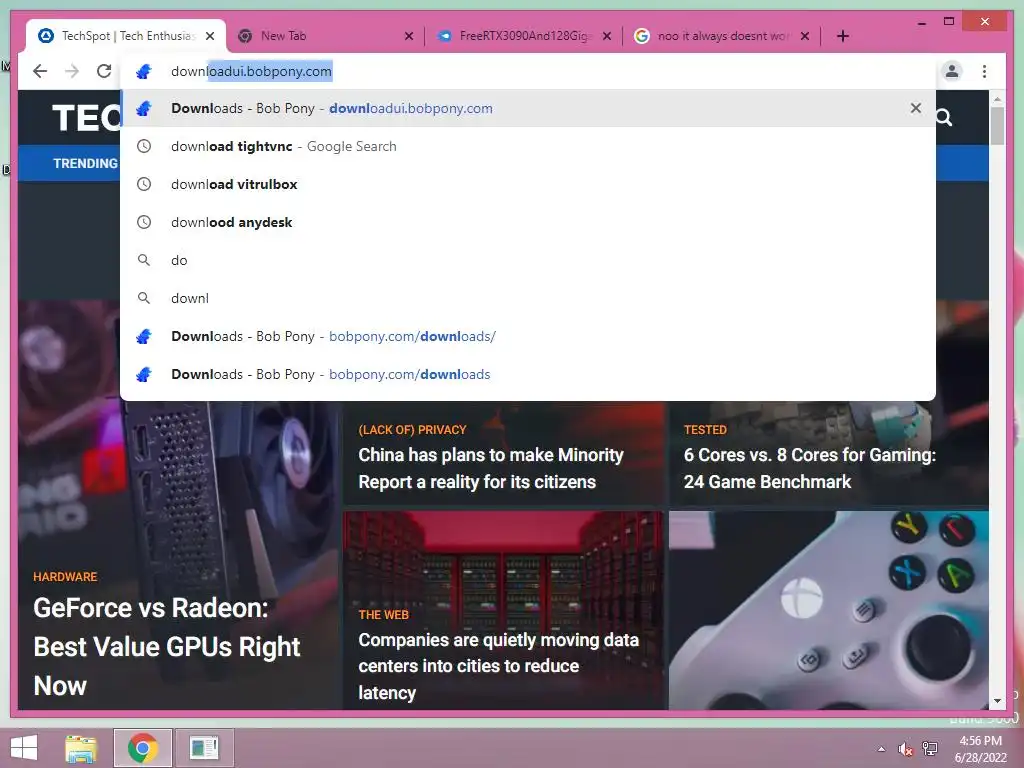The height and width of the screenshot is (768, 1024).
Task: Click the vertical scrollbar thumb
Action: (997, 126)
